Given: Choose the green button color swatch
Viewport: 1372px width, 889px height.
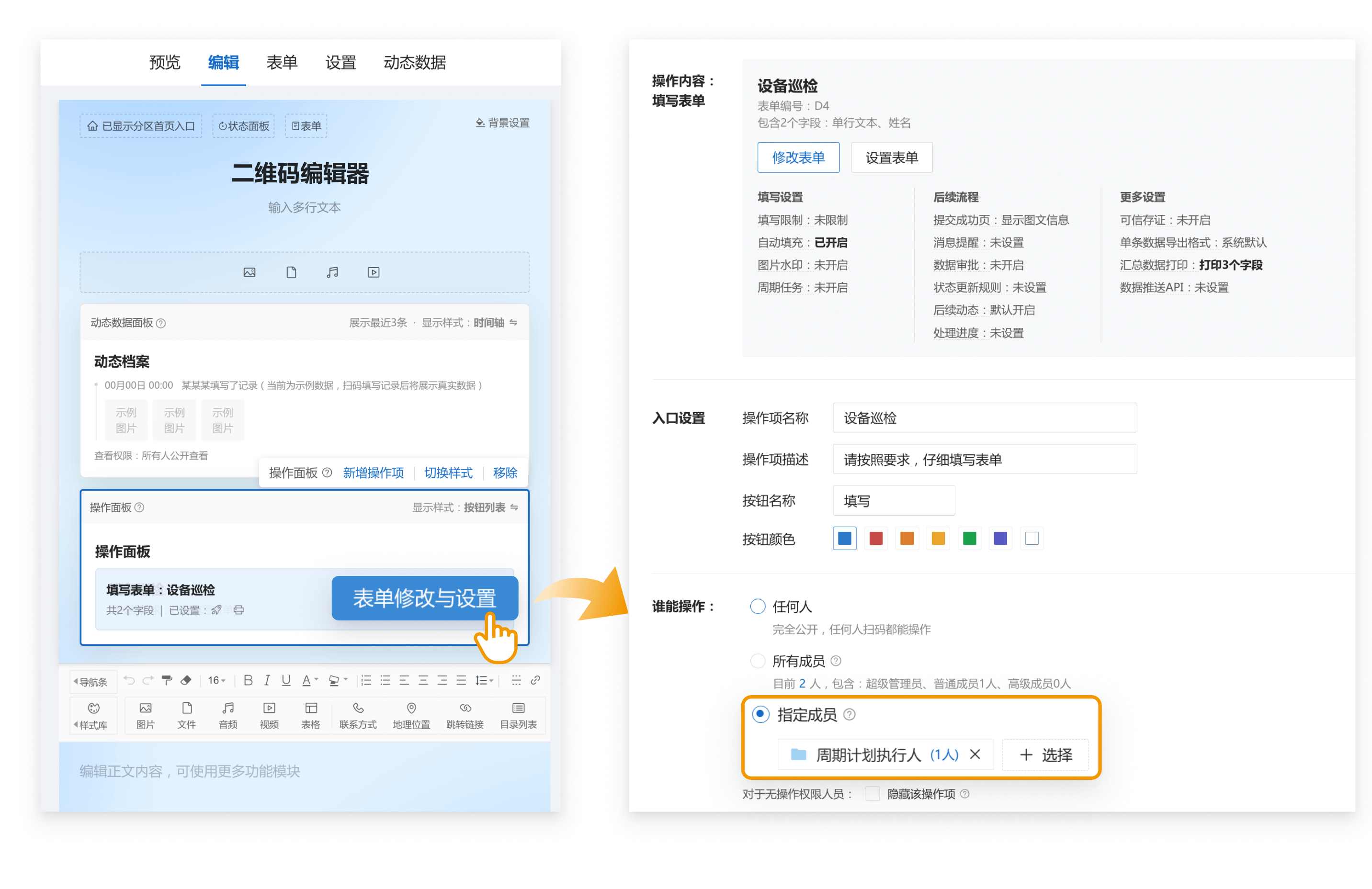Looking at the screenshot, I should coord(969,538).
